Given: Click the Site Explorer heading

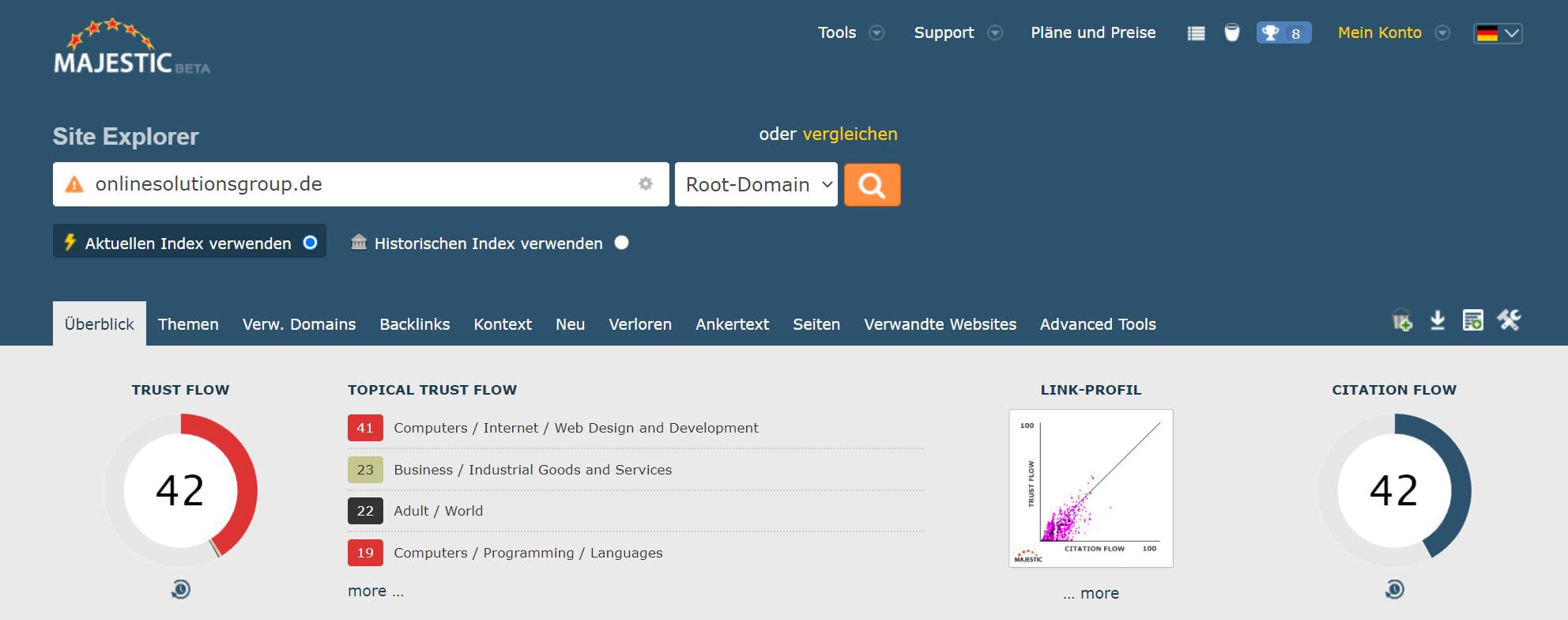Looking at the screenshot, I should 126,136.
